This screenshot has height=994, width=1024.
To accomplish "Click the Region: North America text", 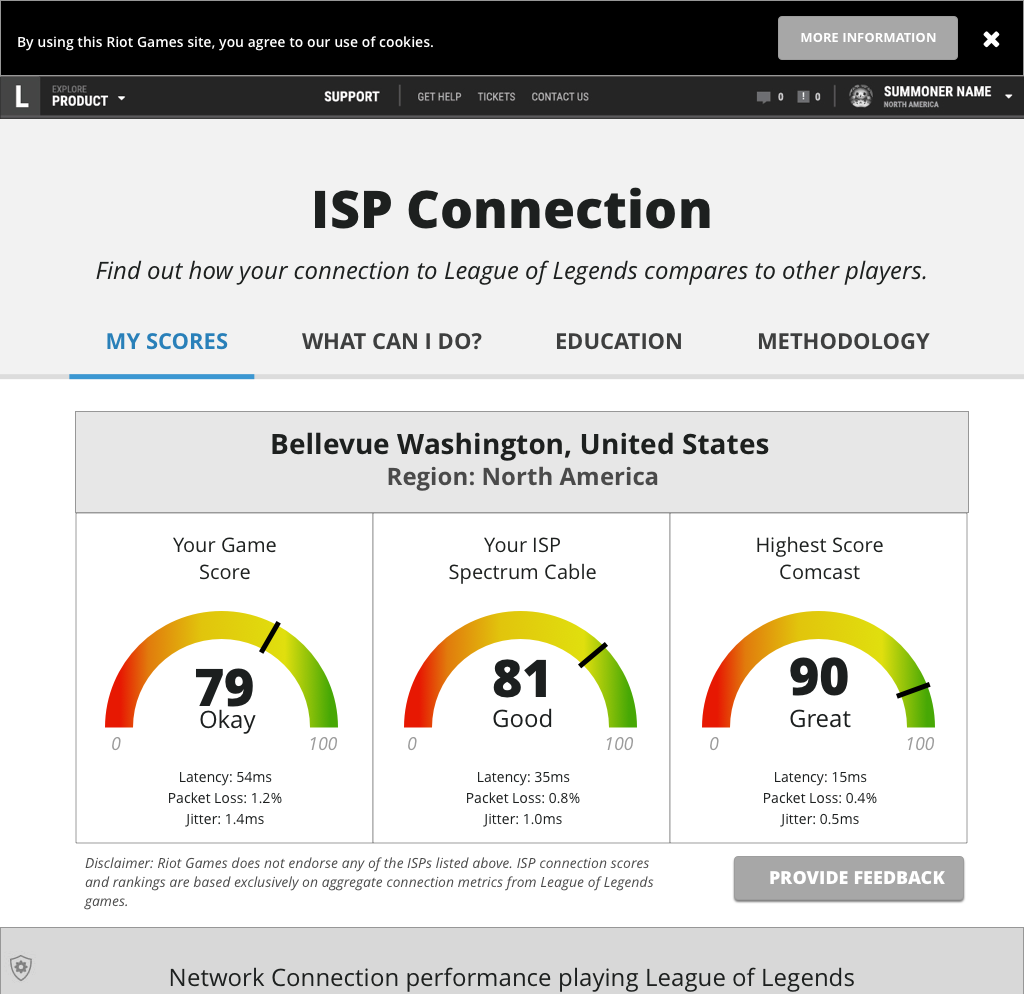I will pos(522,477).
